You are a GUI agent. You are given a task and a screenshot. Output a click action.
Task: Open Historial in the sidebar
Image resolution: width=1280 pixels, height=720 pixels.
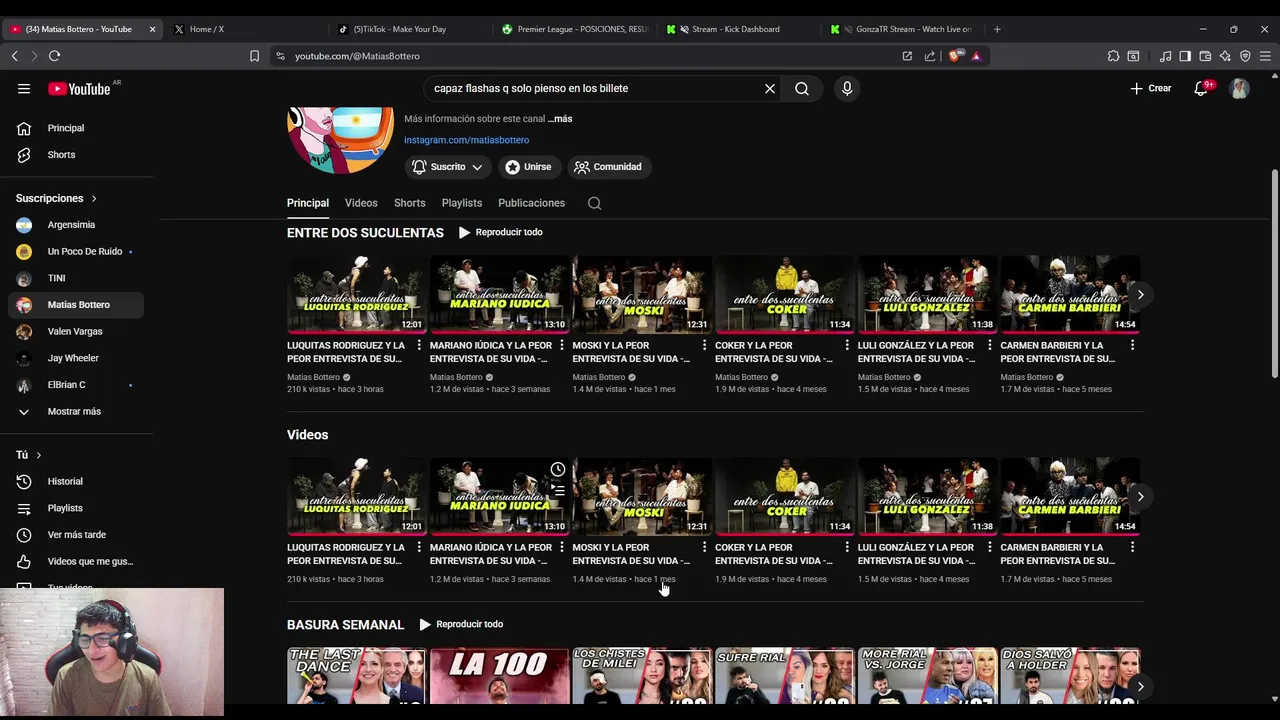[76, 481]
